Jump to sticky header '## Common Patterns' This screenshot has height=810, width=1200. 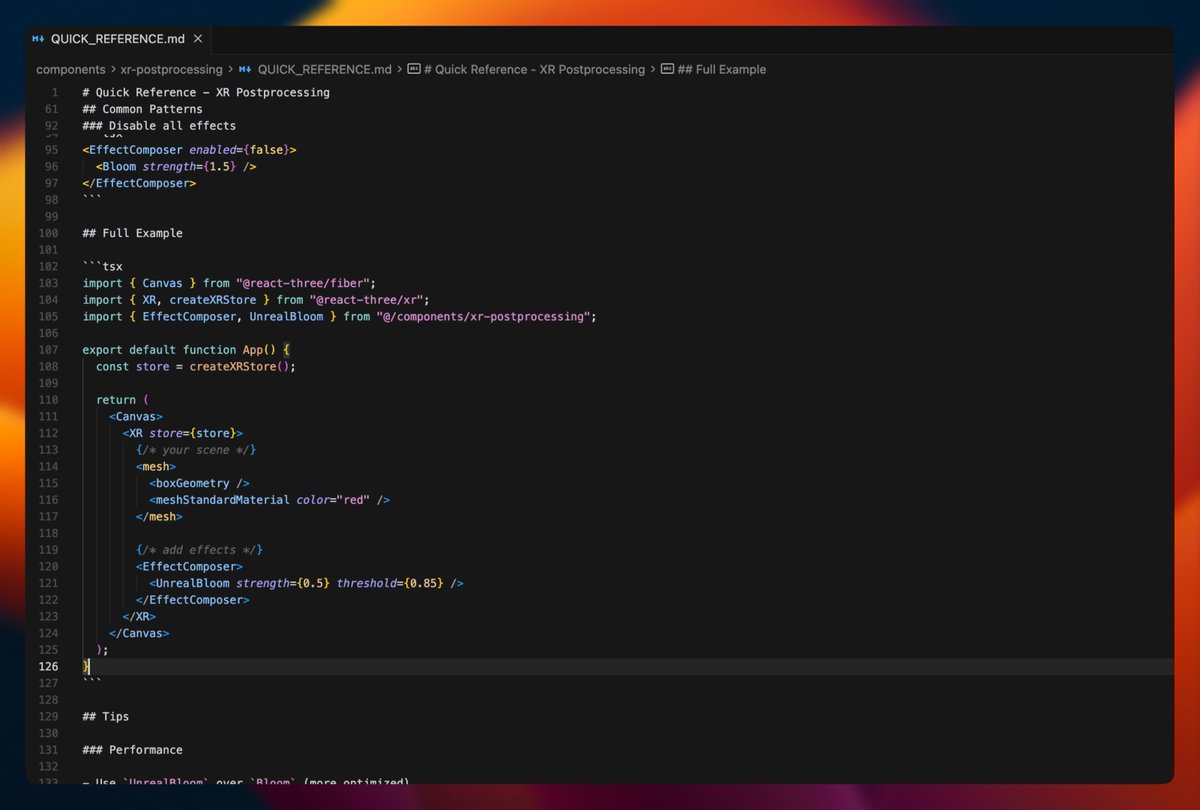[x=142, y=109]
